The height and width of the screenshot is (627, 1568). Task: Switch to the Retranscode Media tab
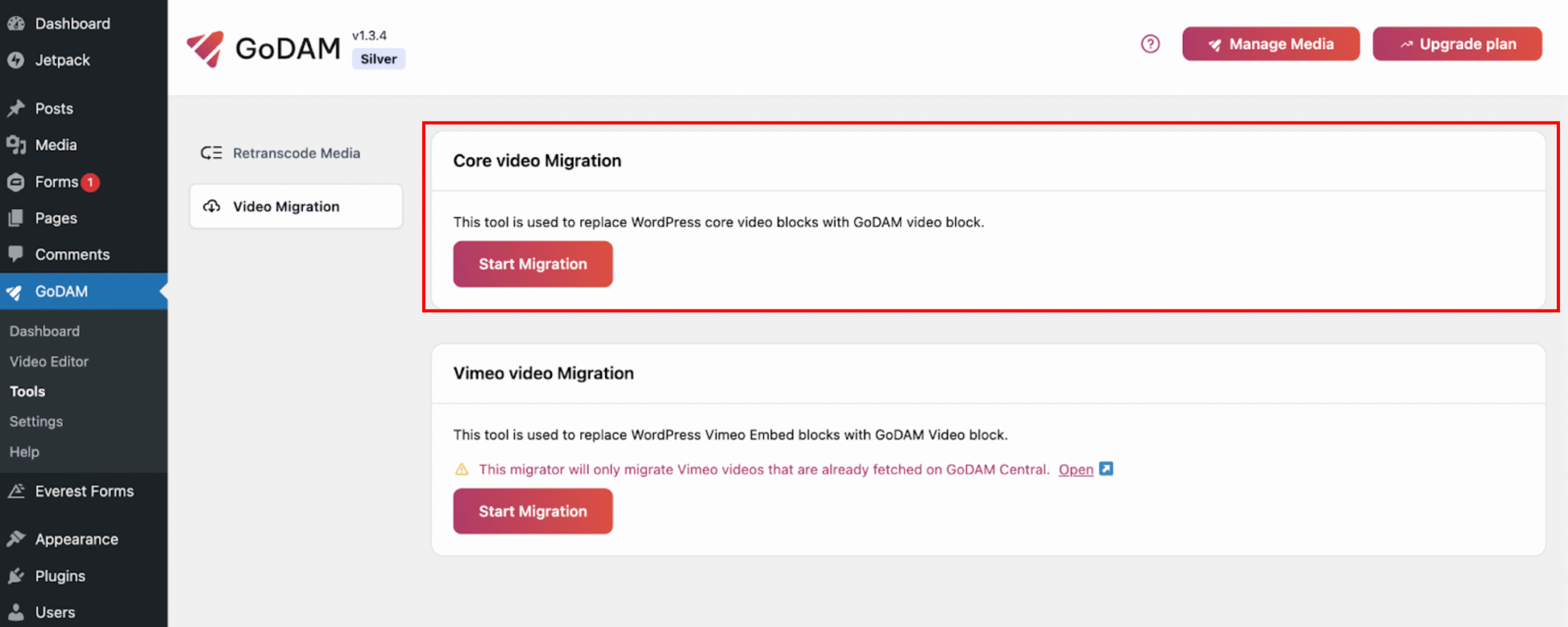coord(296,153)
